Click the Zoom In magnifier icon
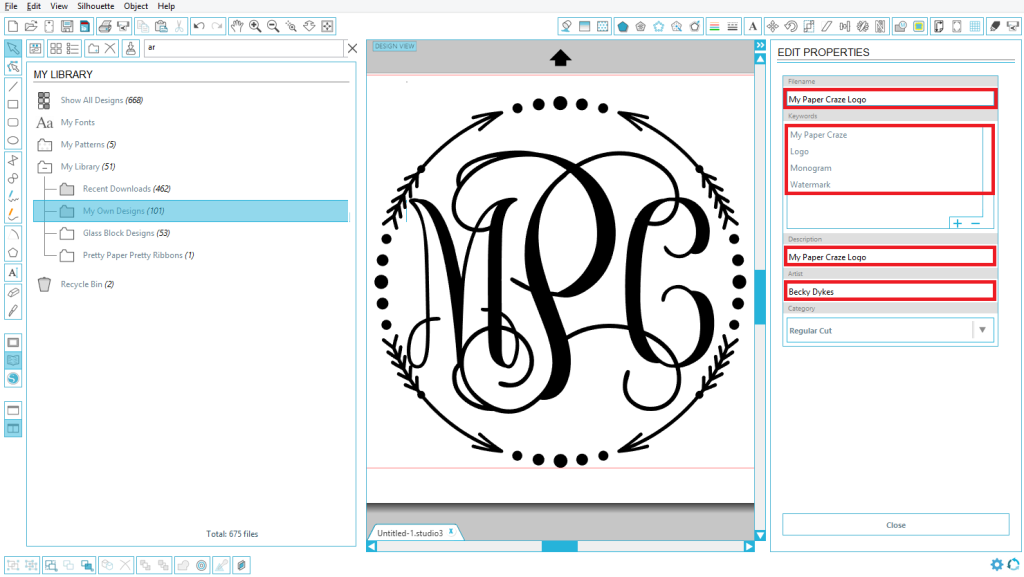 [255, 25]
